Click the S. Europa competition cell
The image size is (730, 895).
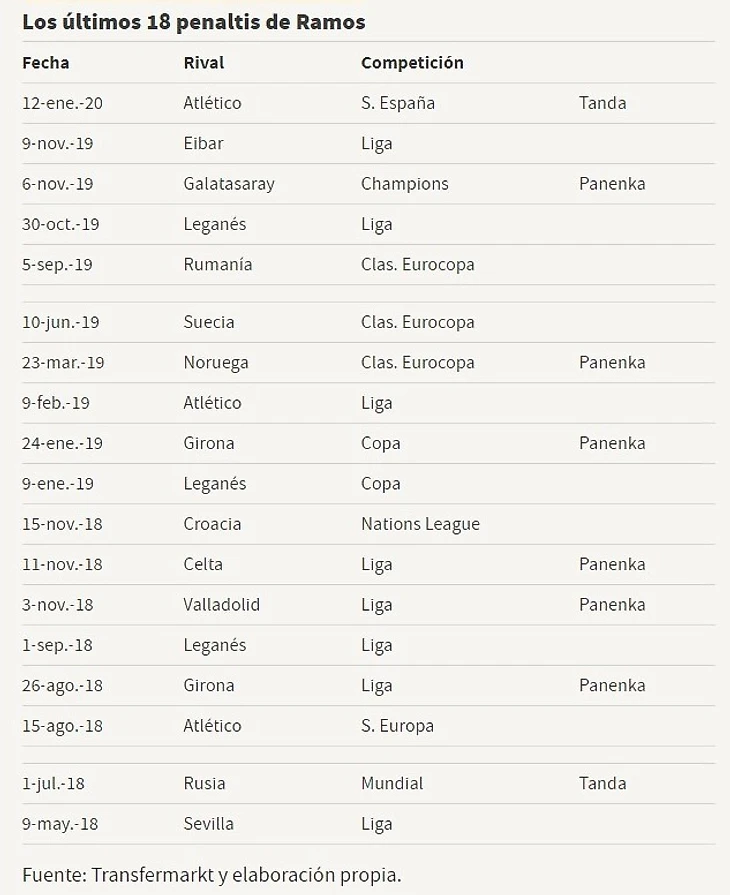pyautogui.click(x=397, y=726)
